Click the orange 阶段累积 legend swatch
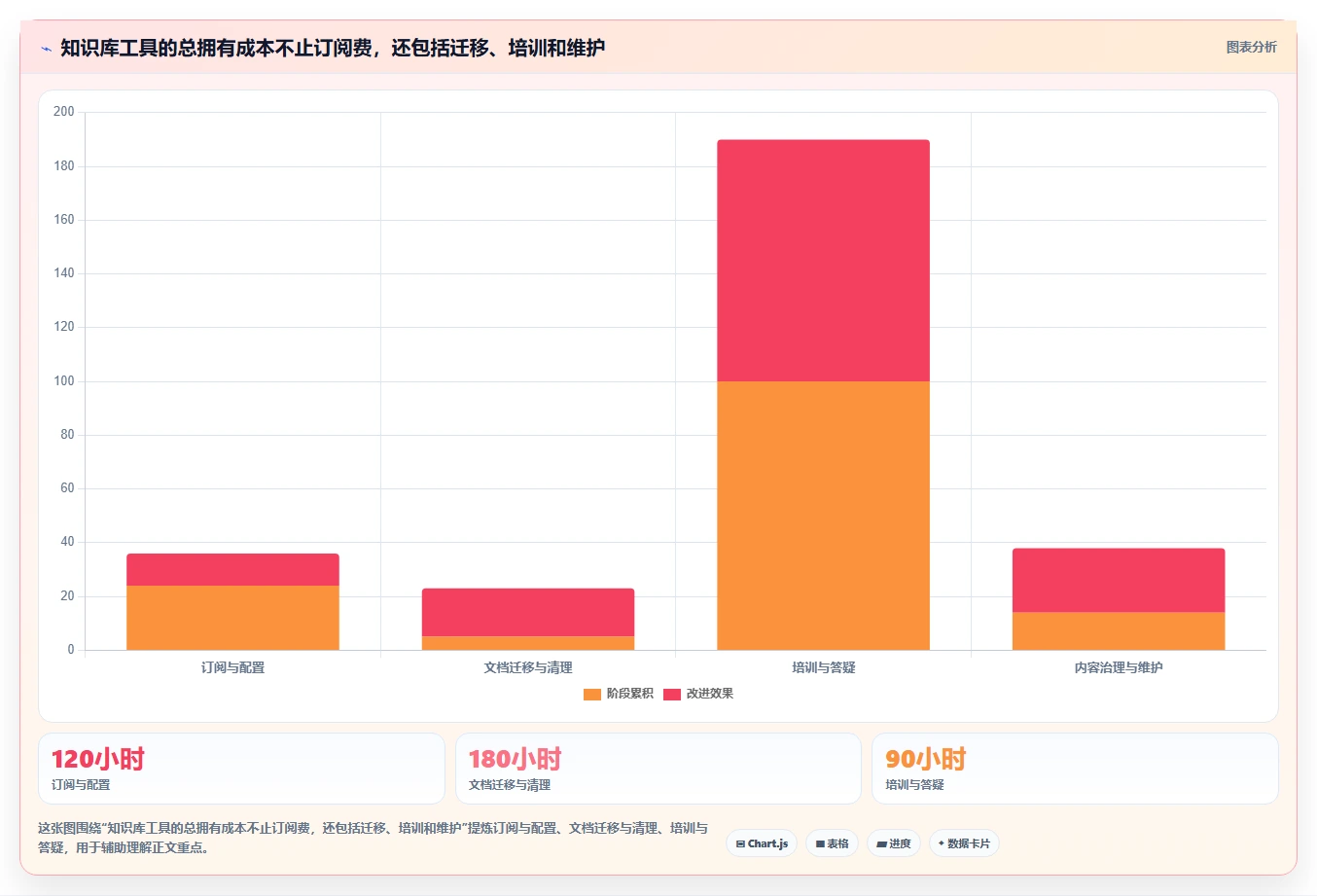Image resolution: width=1317 pixels, height=896 pixels. click(592, 694)
